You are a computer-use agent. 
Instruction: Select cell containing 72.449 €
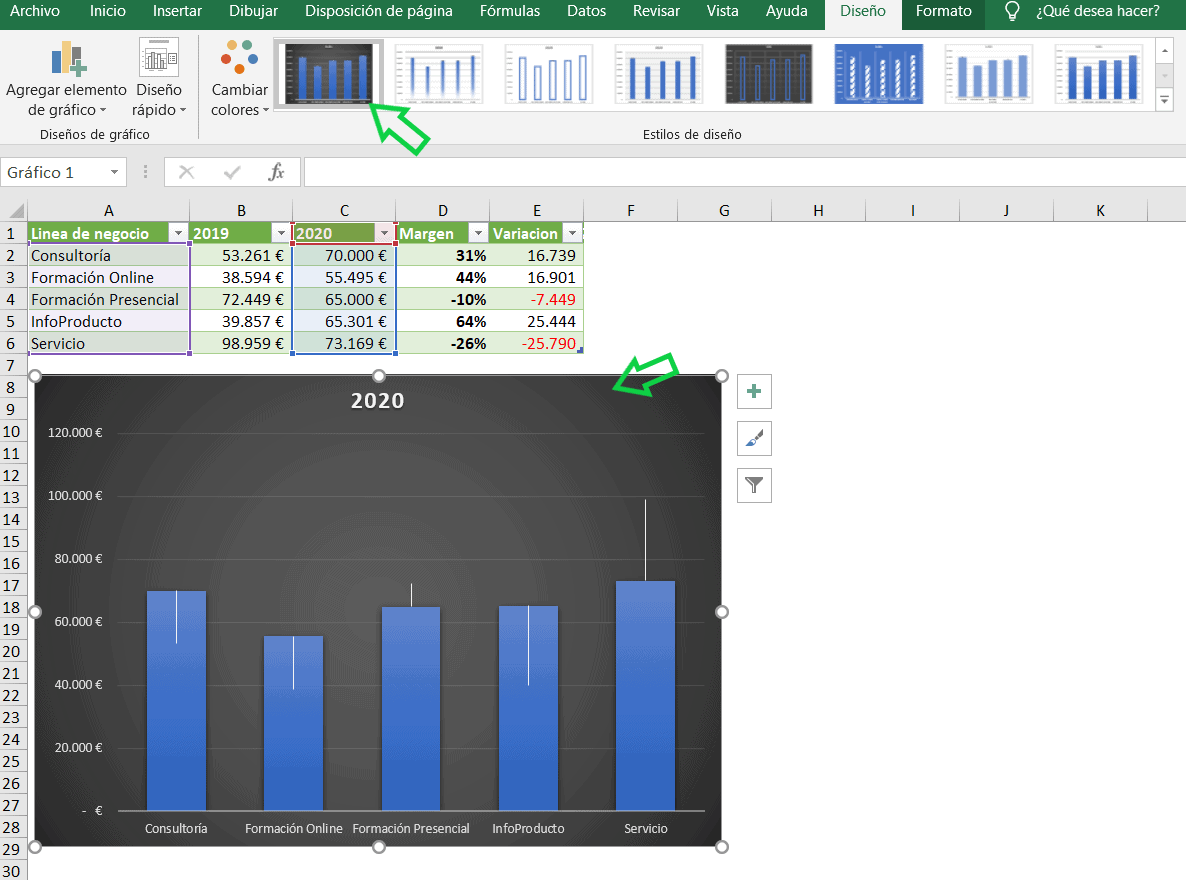(241, 300)
